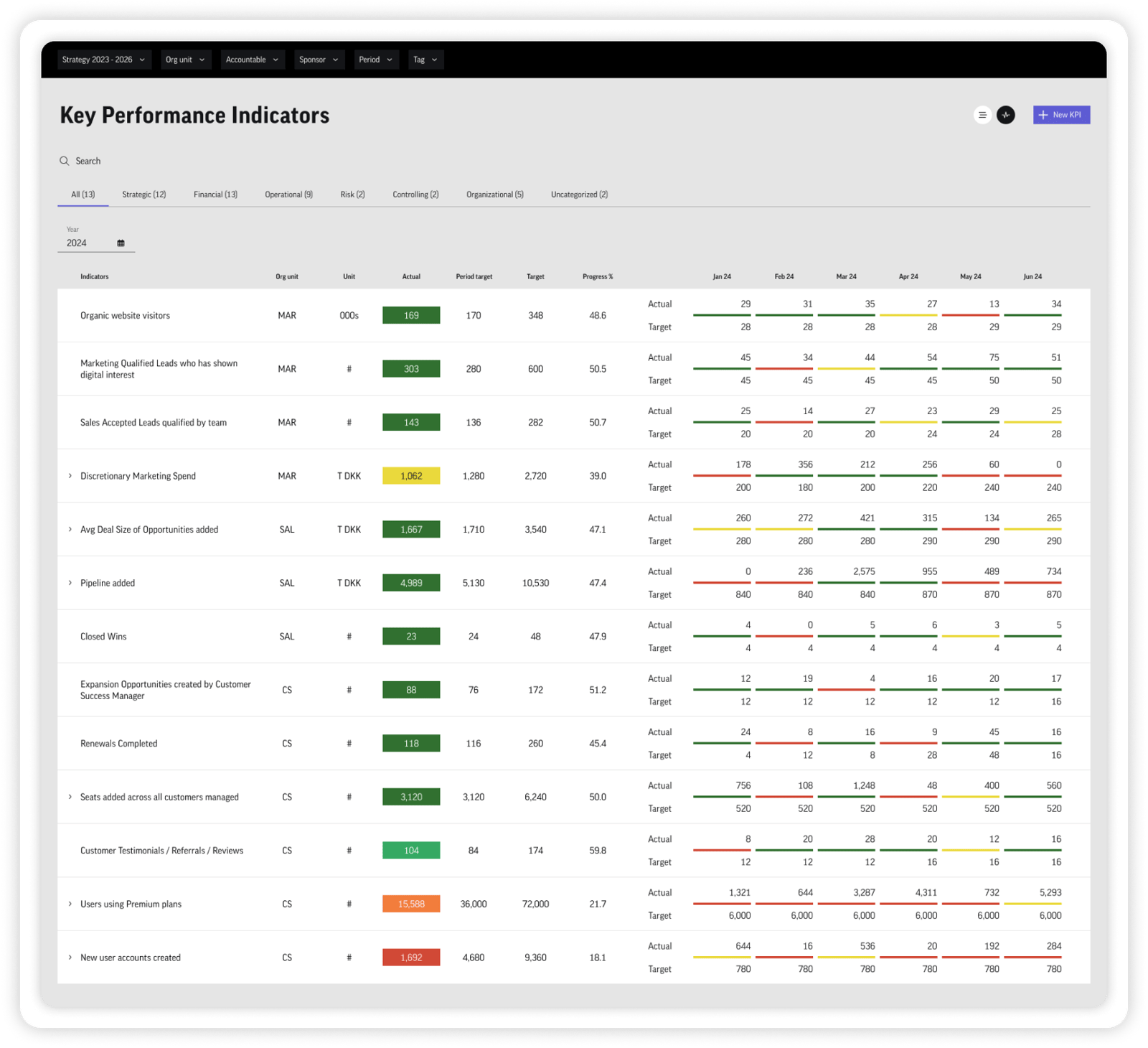Expand Seats added across all customers row
The height and width of the screenshot is (1048, 1148).
click(70, 797)
